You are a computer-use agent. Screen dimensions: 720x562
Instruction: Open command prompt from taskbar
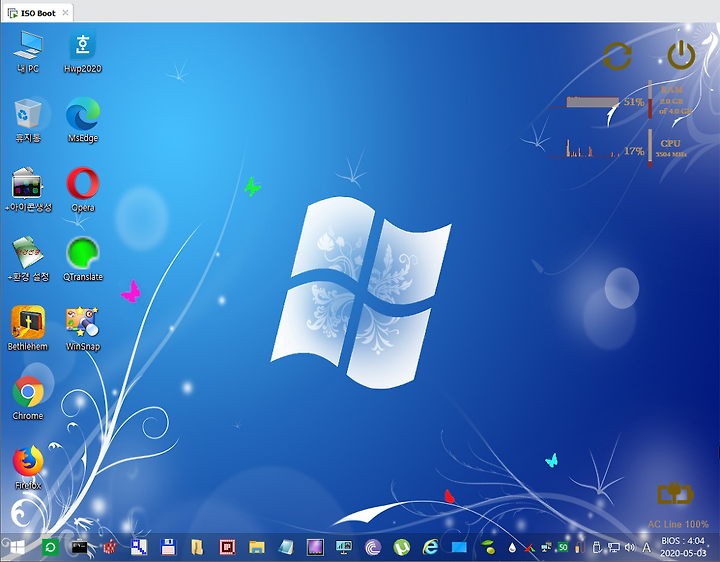click(x=79, y=547)
